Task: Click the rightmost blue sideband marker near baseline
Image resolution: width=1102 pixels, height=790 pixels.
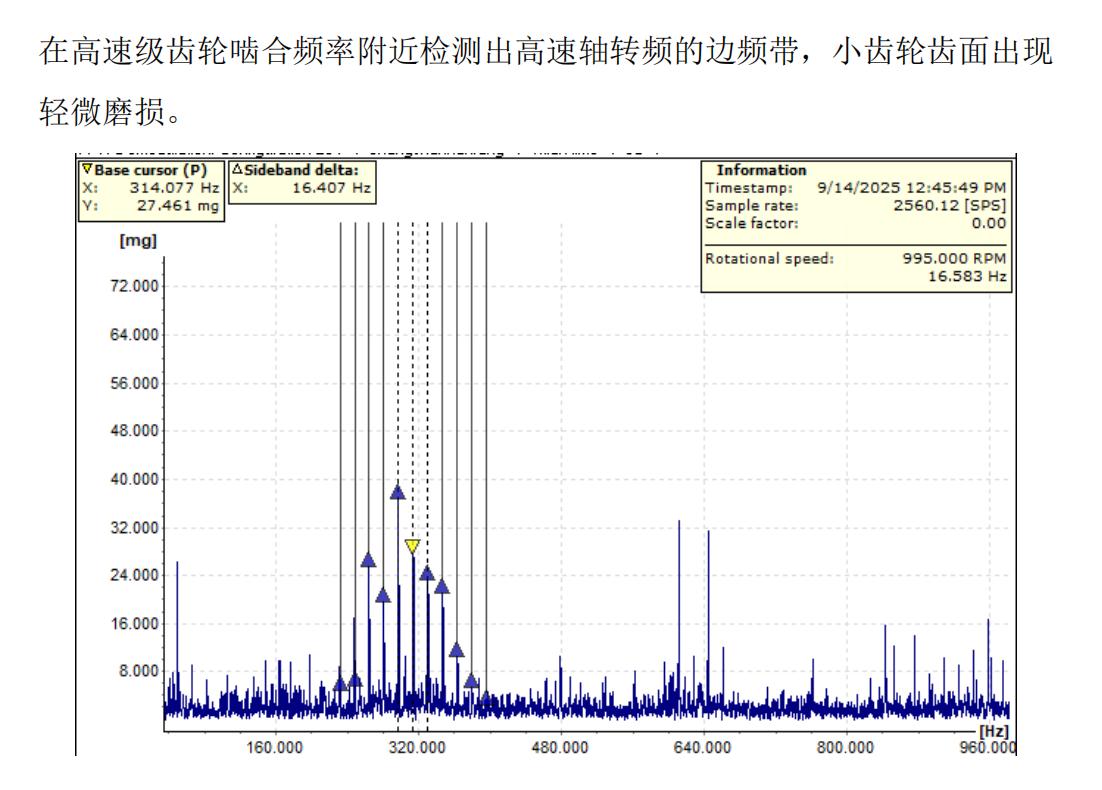Action: tap(486, 695)
